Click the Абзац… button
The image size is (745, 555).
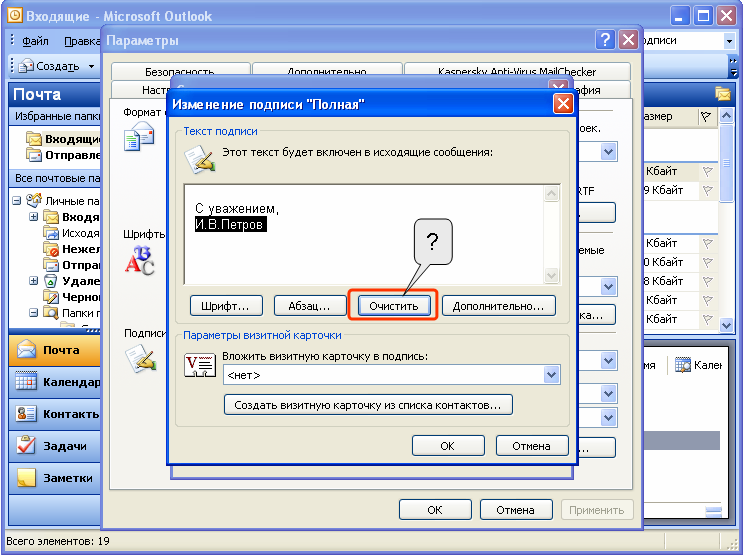point(310,306)
